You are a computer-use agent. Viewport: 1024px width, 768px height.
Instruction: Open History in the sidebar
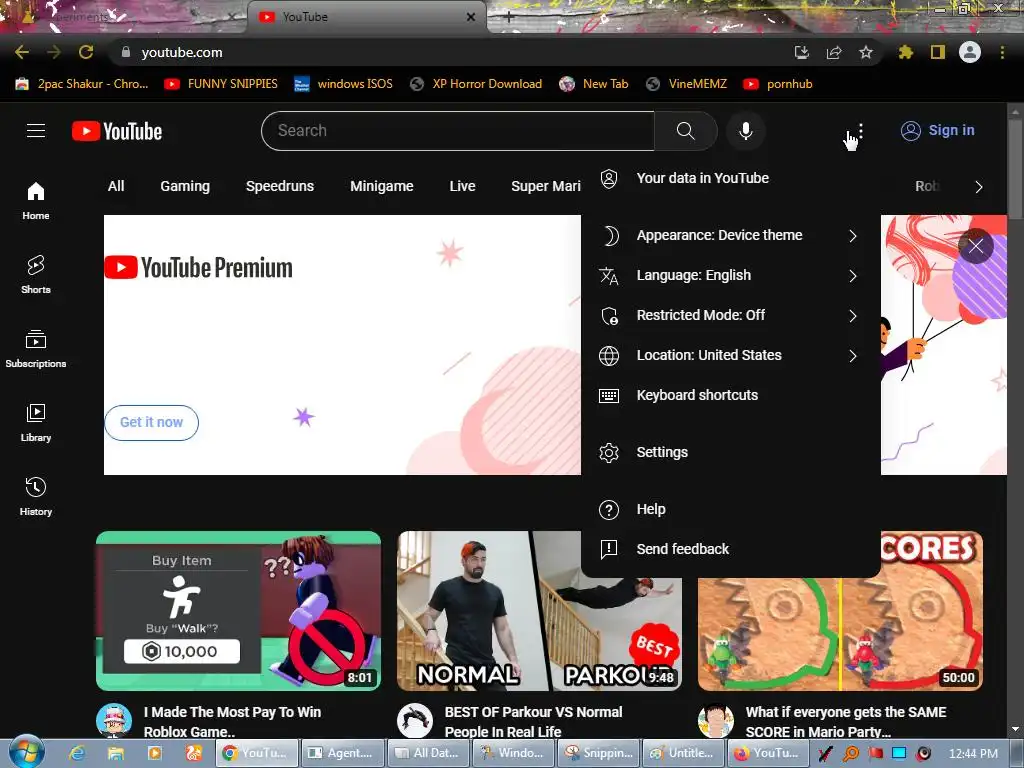tap(35, 497)
